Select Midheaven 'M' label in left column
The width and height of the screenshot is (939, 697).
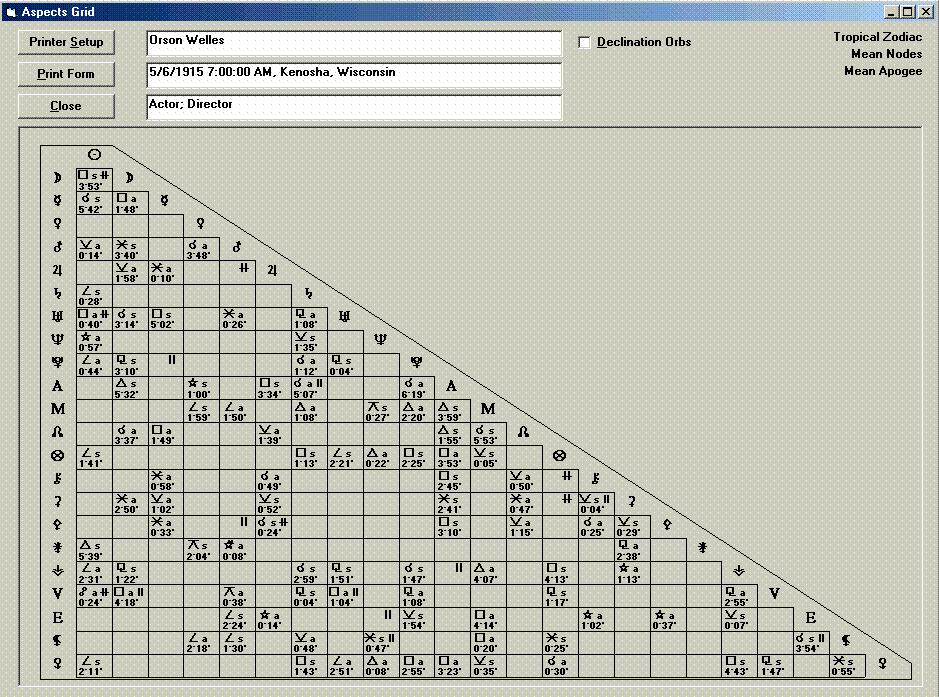tap(58, 409)
